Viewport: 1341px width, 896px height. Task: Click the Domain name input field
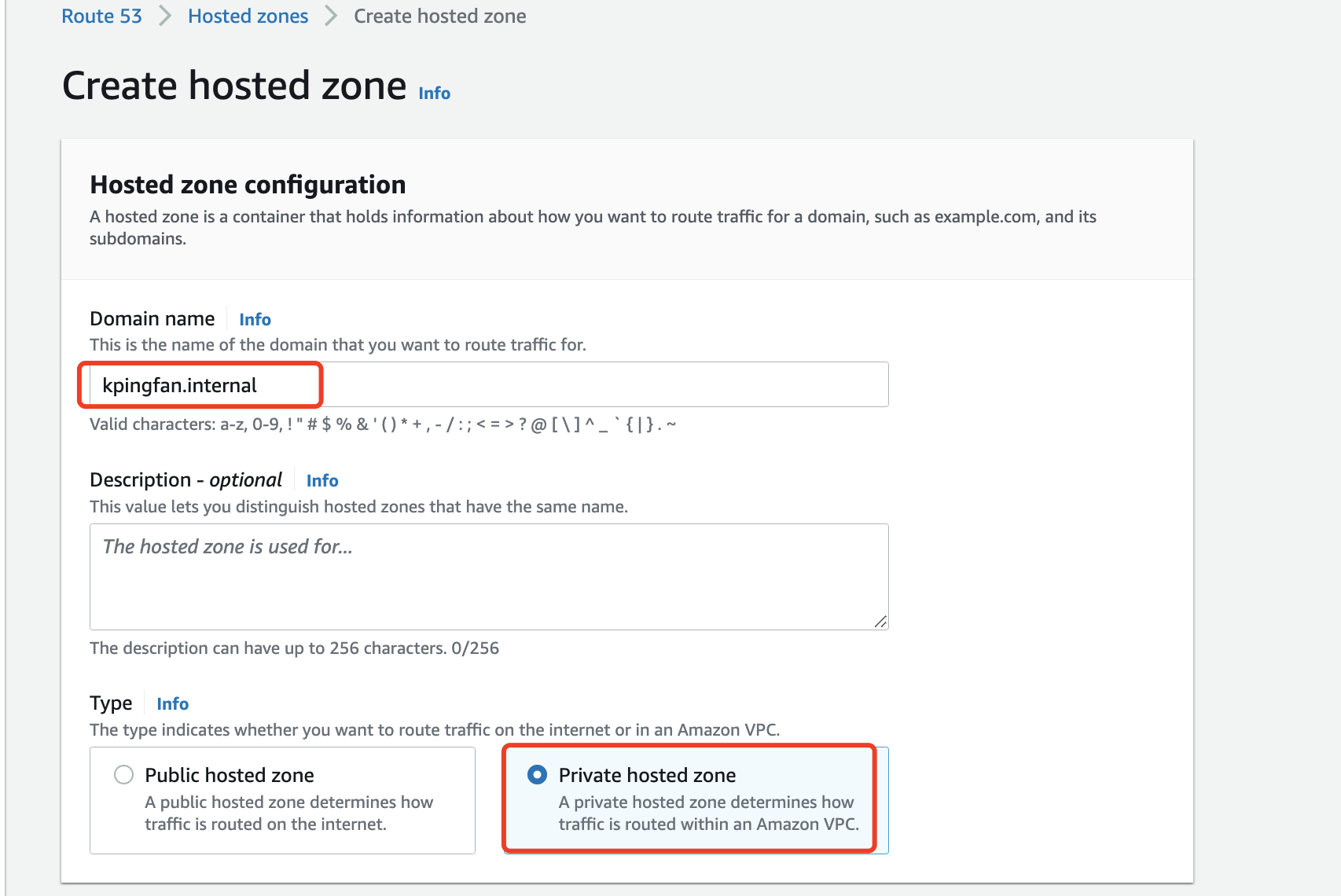pyautogui.click(x=489, y=384)
